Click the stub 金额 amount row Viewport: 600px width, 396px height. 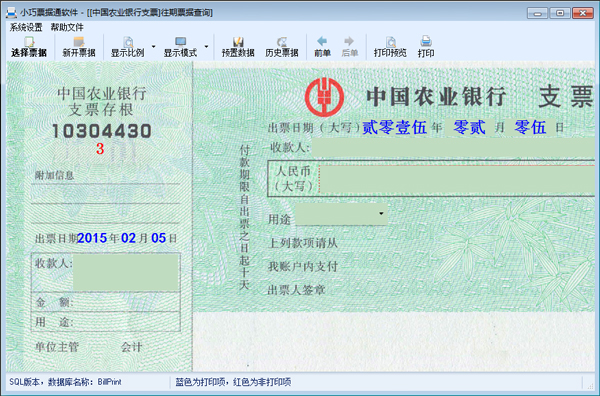(x=106, y=302)
